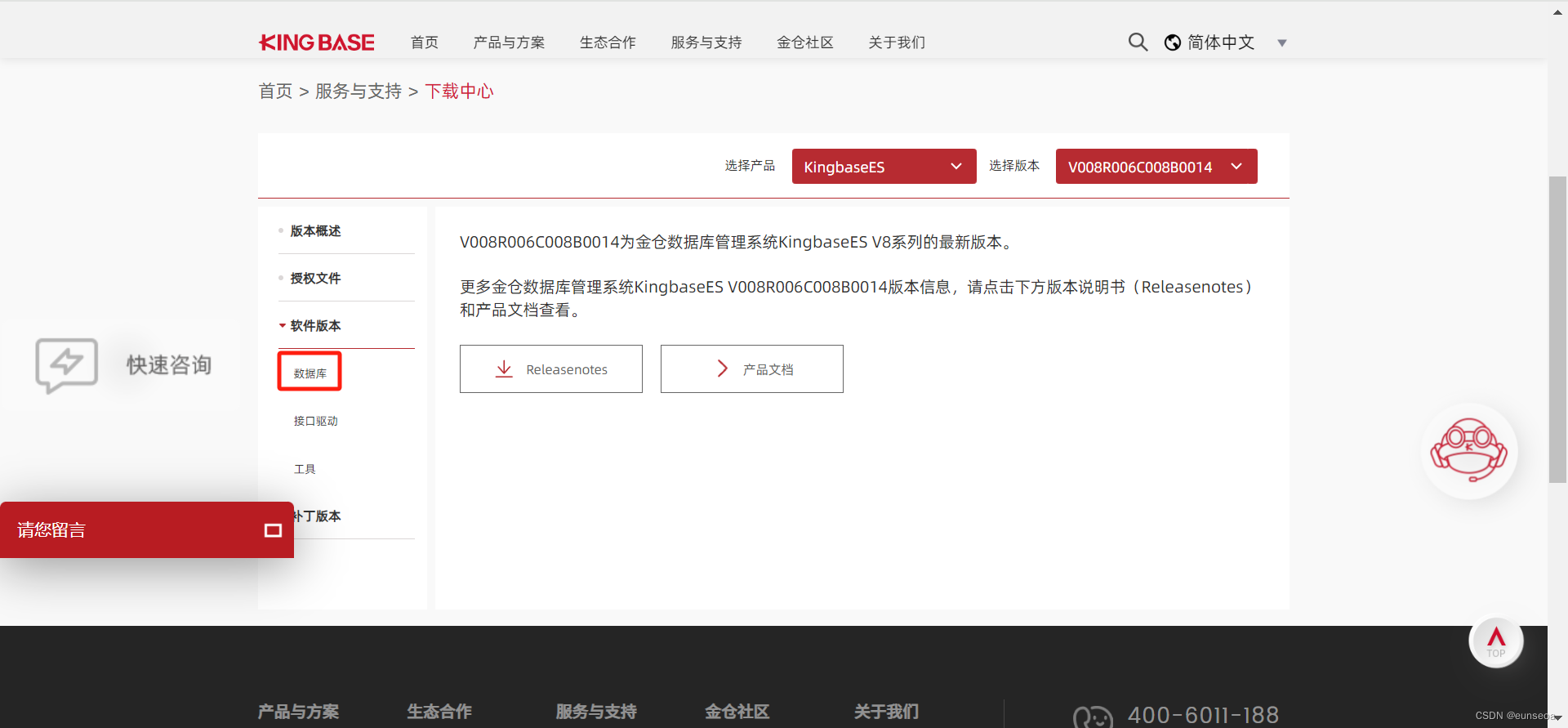Click footer 生态合作 heading

439,712
